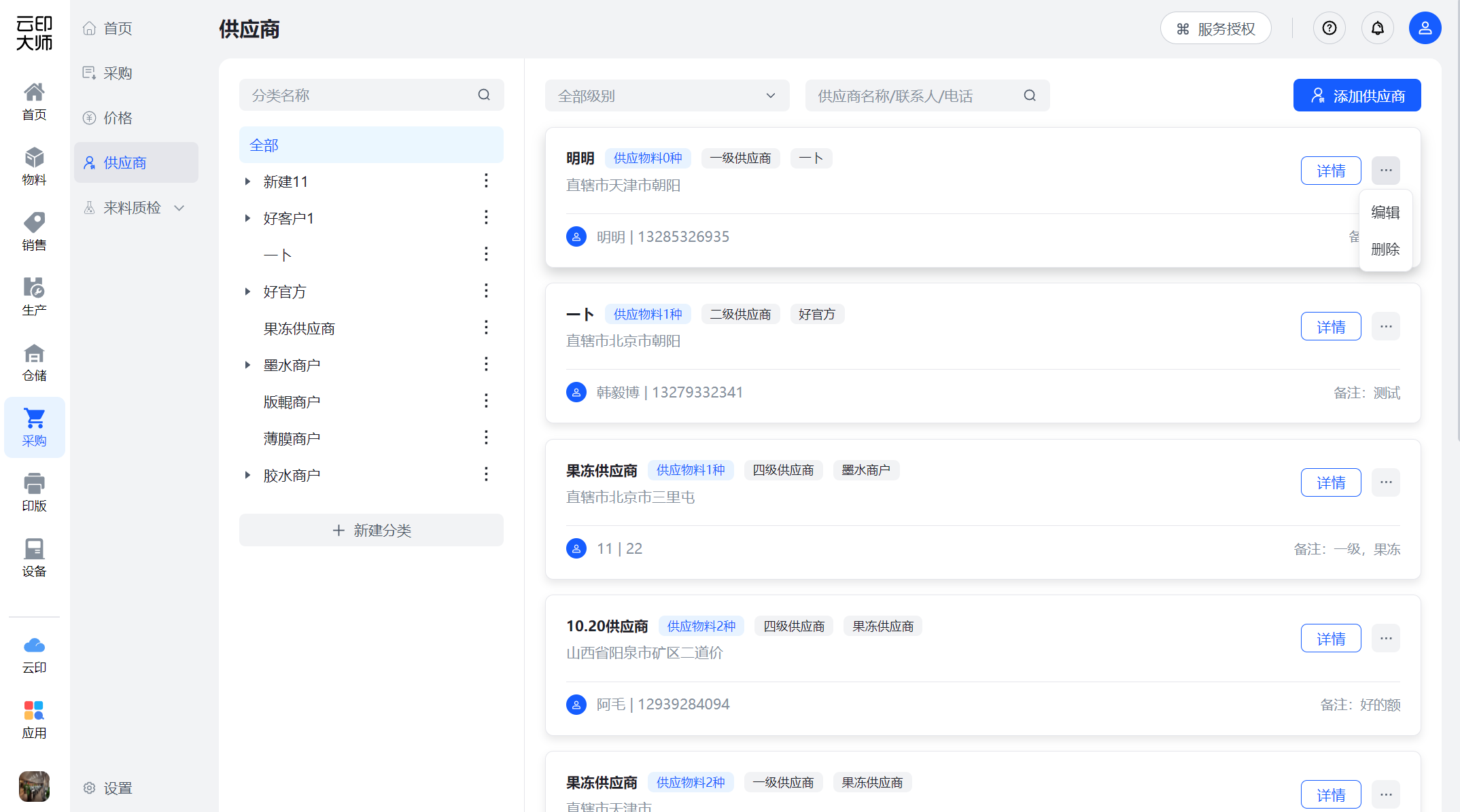Open more options for 墨水商户 category
Image resolution: width=1460 pixels, height=812 pixels.
(486, 364)
